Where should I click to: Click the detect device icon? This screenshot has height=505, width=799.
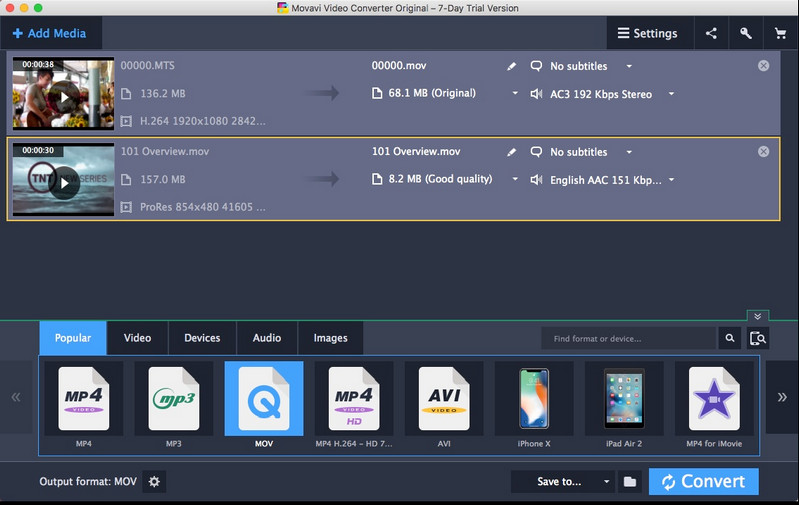(758, 338)
